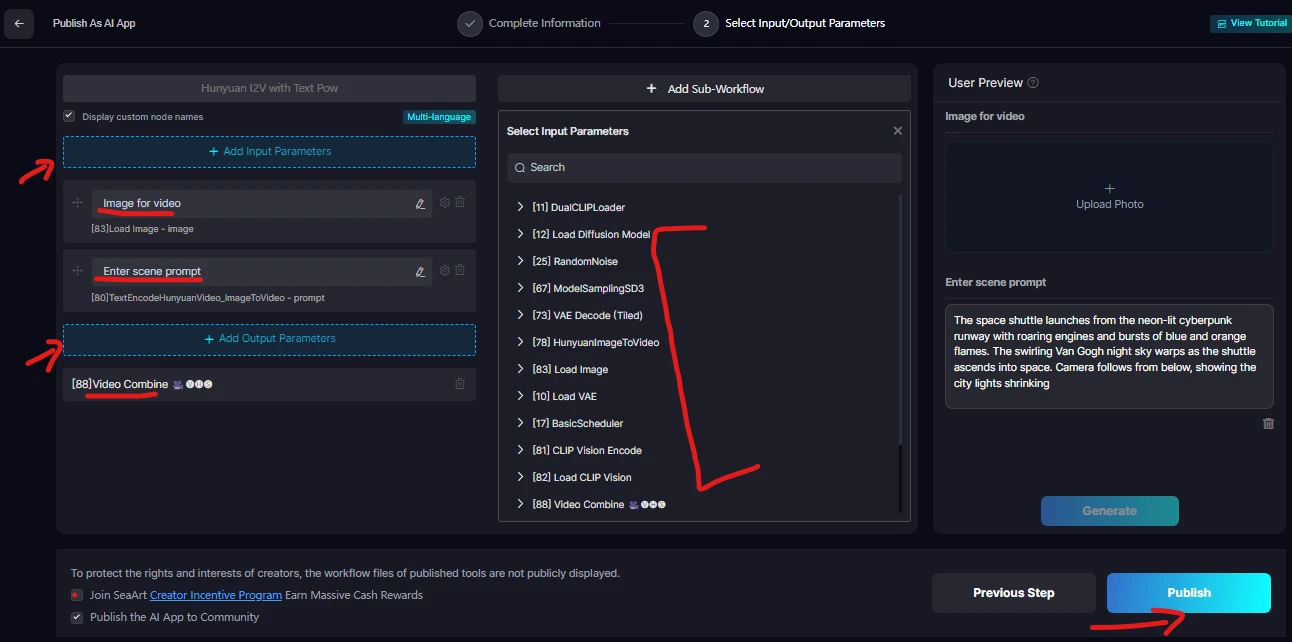Close the Select Input Parameters panel

(897, 131)
